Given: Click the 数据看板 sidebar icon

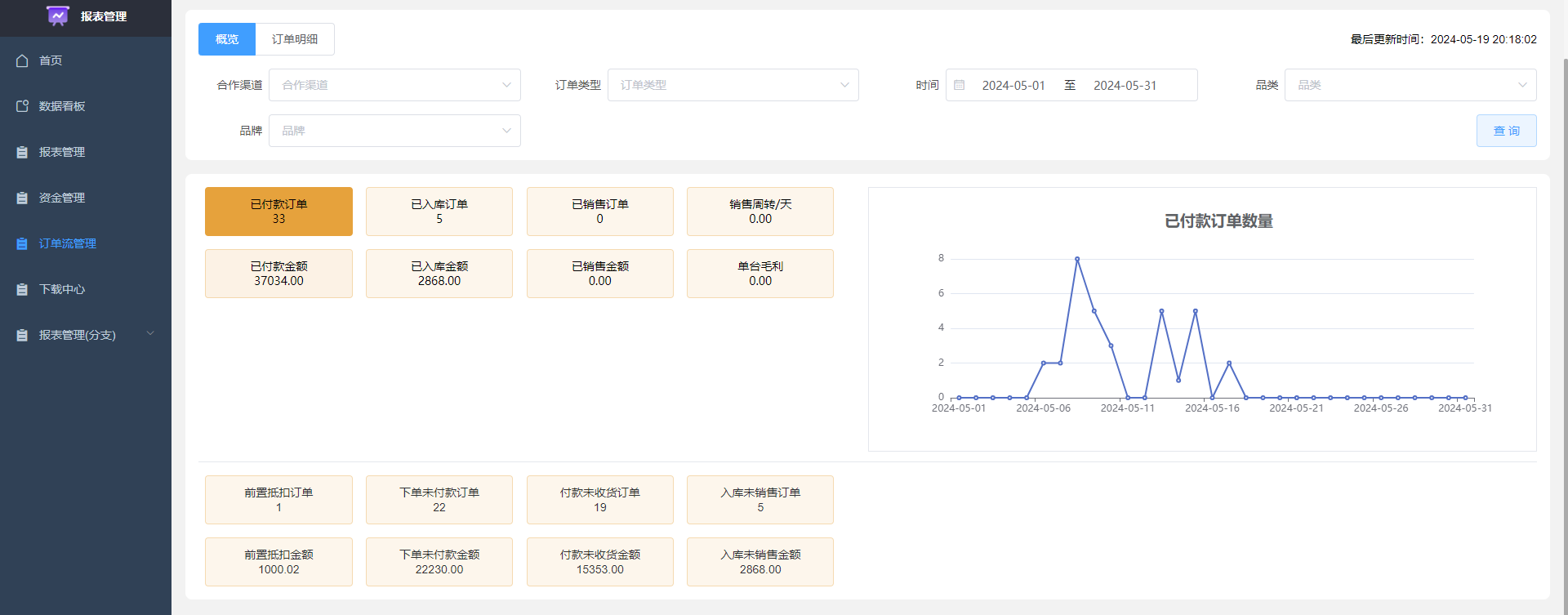Looking at the screenshot, I should [x=22, y=106].
